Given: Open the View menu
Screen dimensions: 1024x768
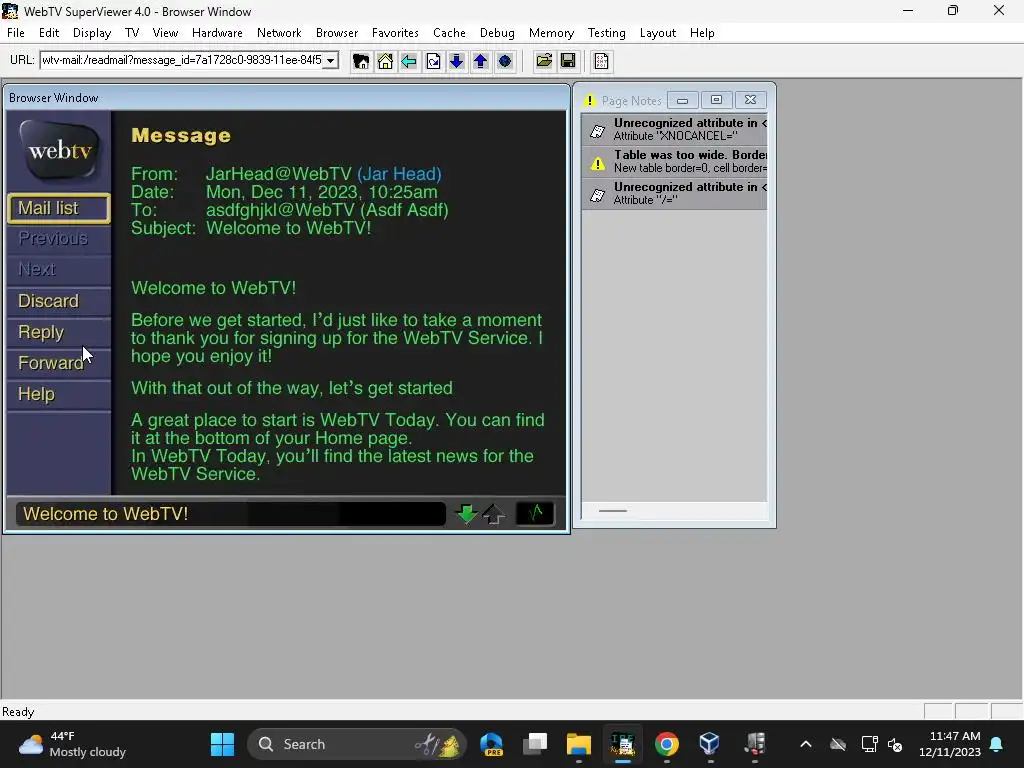Looking at the screenshot, I should pyautogui.click(x=165, y=33).
